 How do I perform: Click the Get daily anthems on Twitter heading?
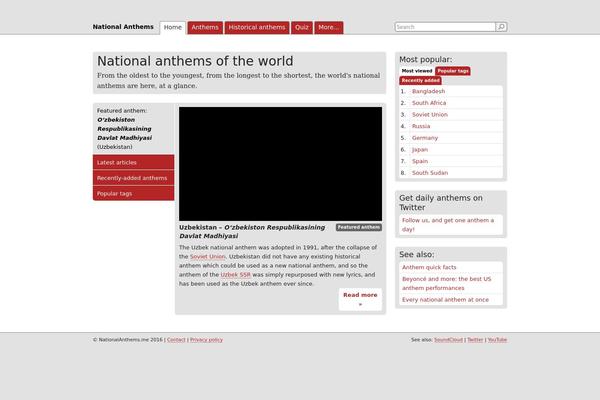click(x=441, y=202)
